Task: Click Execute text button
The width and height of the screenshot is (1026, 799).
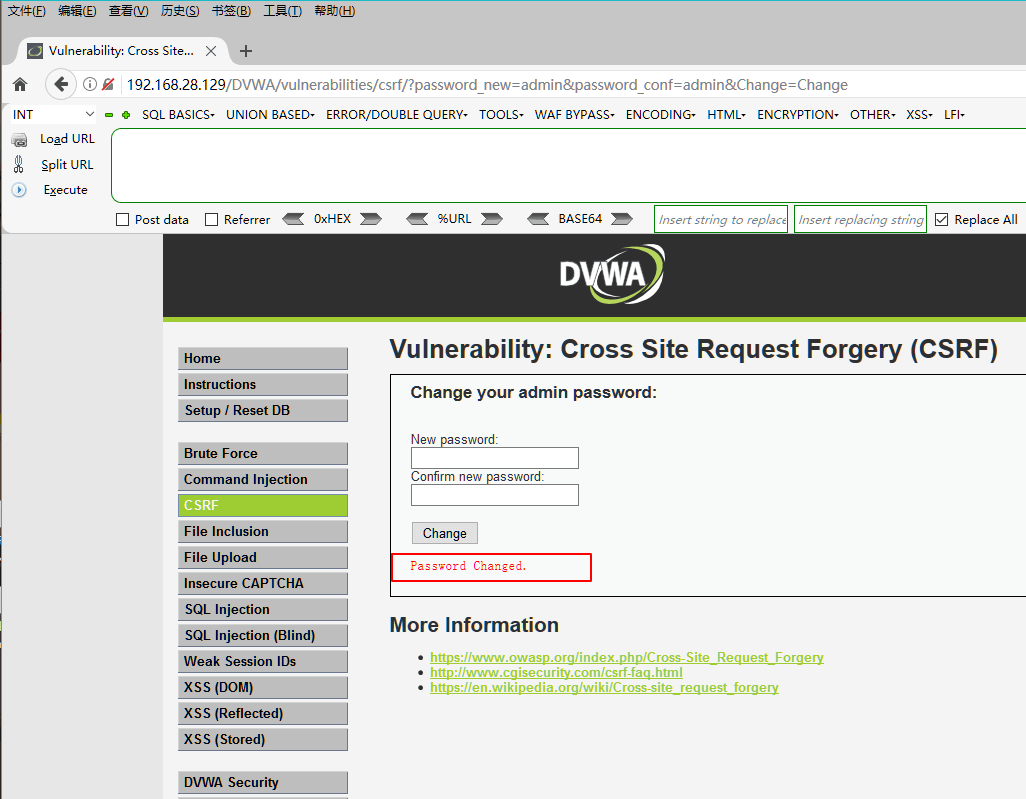Action: (x=65, y=190)
